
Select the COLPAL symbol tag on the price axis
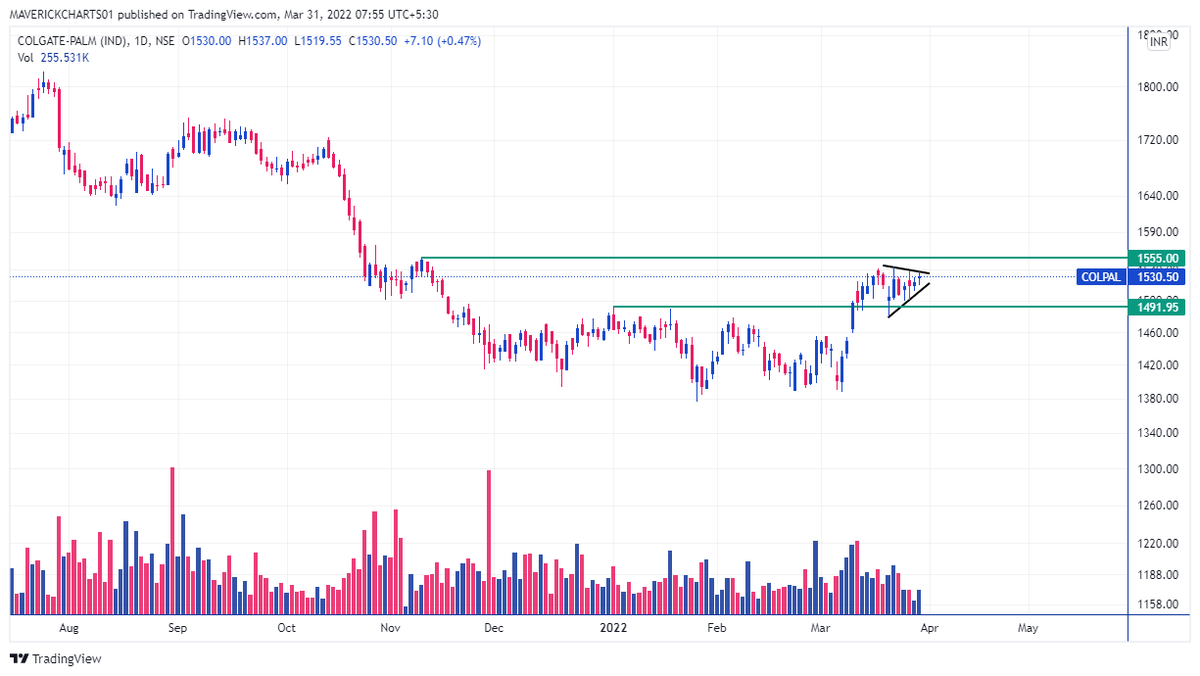click(1100, 277)
